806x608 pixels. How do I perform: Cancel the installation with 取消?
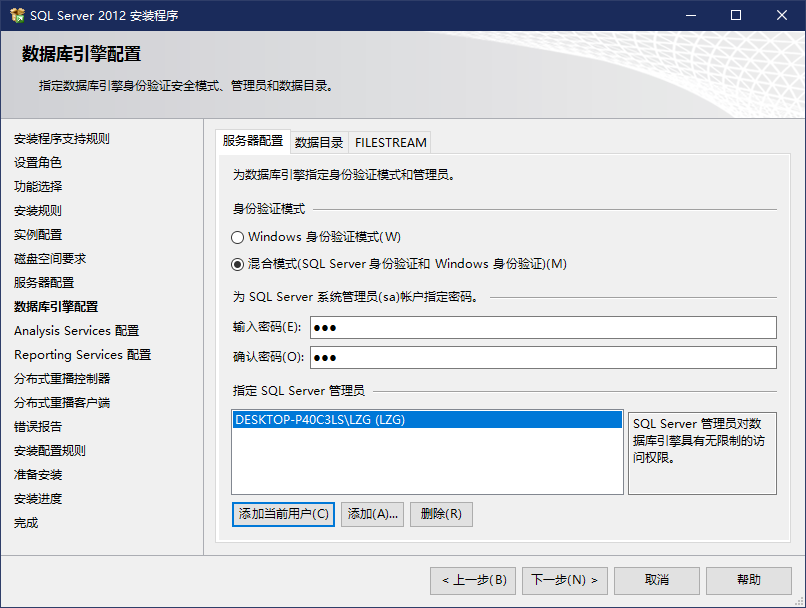coord(657,580)
